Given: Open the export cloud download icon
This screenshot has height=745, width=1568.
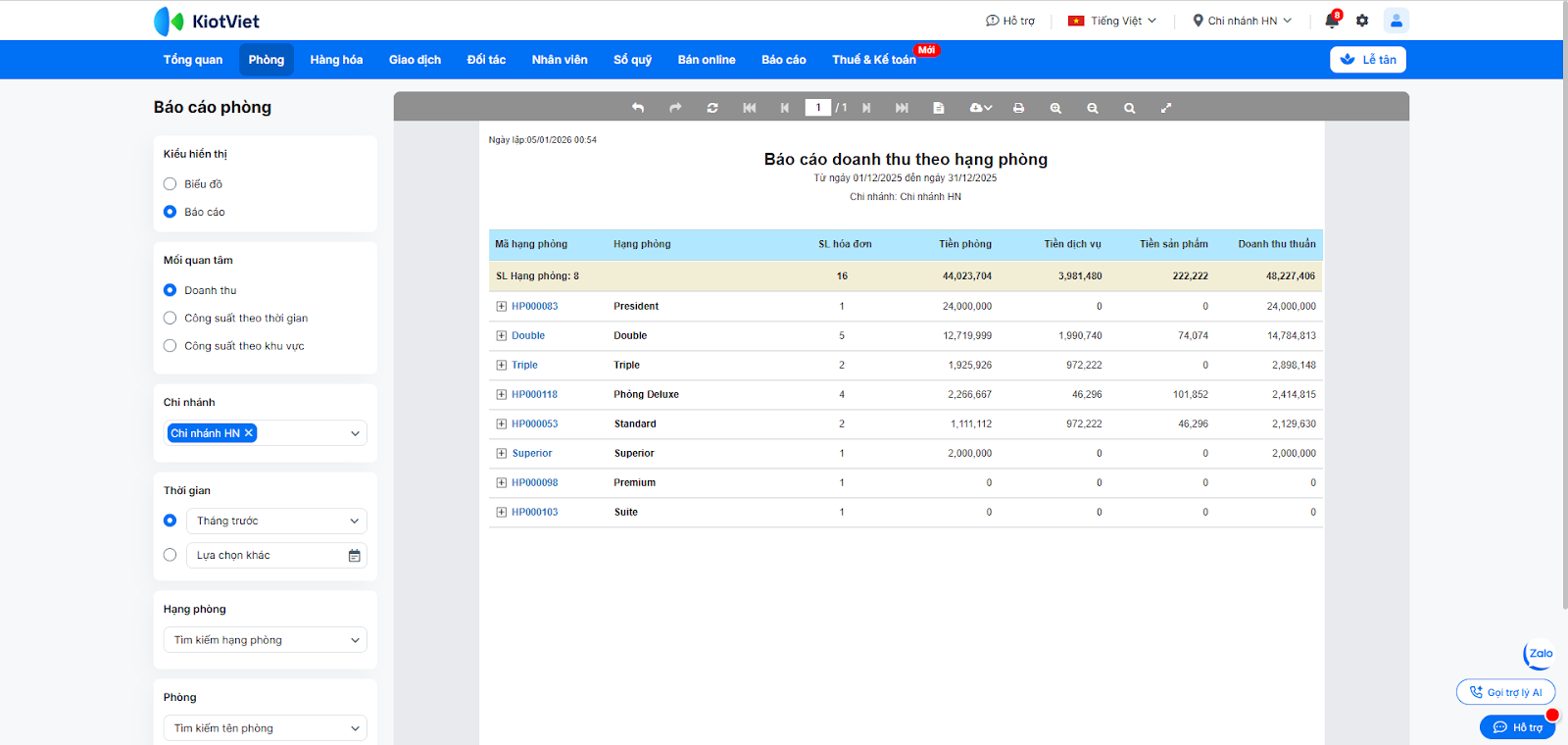Looking at the screenshot, I should pyautogui.click(x=980, y=108).
